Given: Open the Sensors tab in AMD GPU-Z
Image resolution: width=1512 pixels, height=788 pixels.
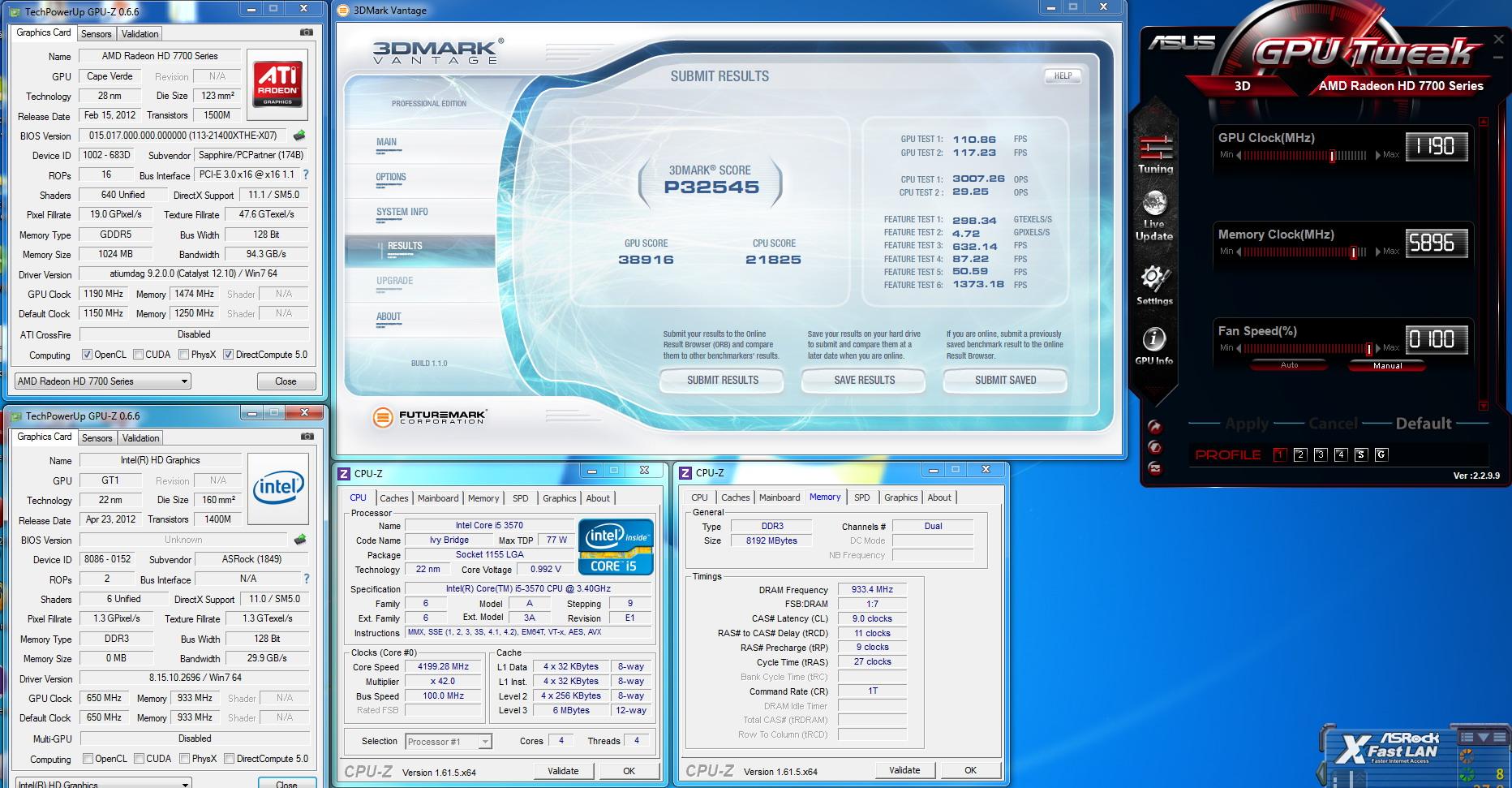Looking at the screenshot, I should pyautogui.click(x=97, y=34).
